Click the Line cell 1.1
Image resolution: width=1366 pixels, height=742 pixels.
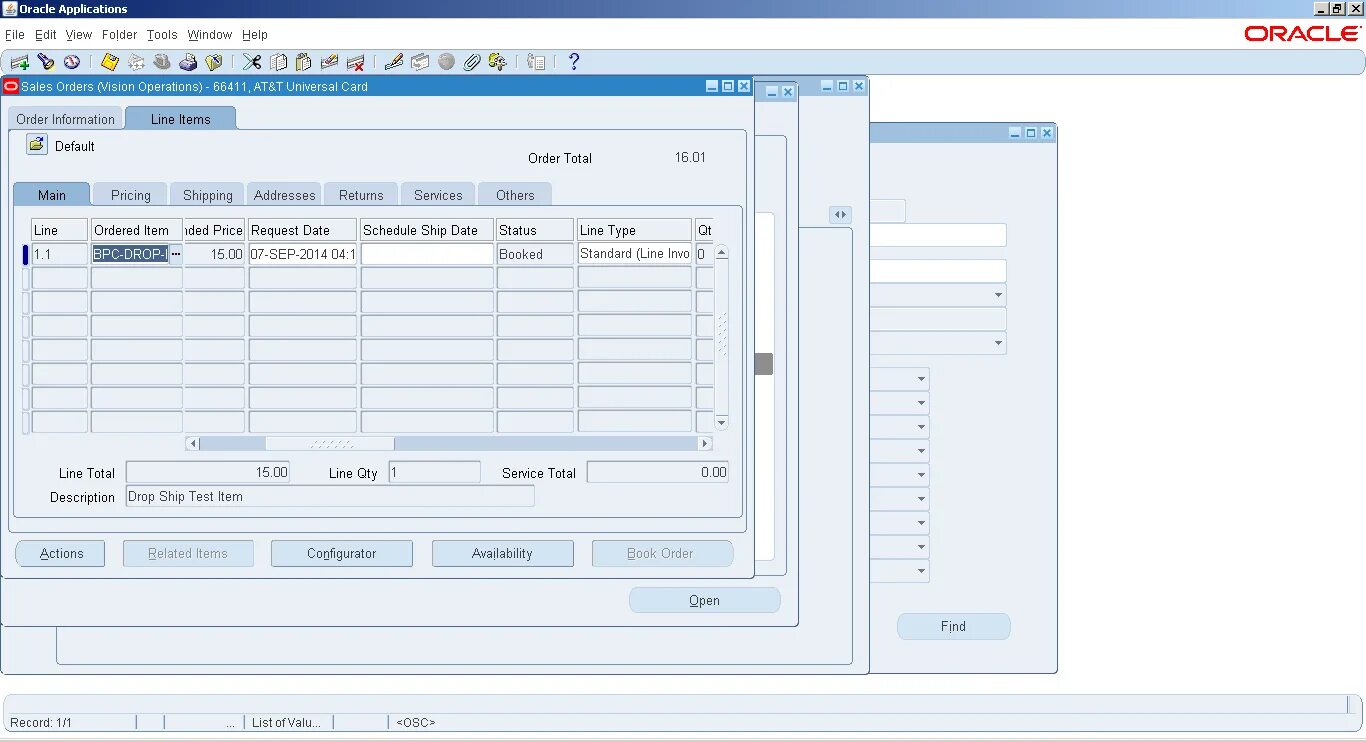pyautogui.click(x=60, y=254)
